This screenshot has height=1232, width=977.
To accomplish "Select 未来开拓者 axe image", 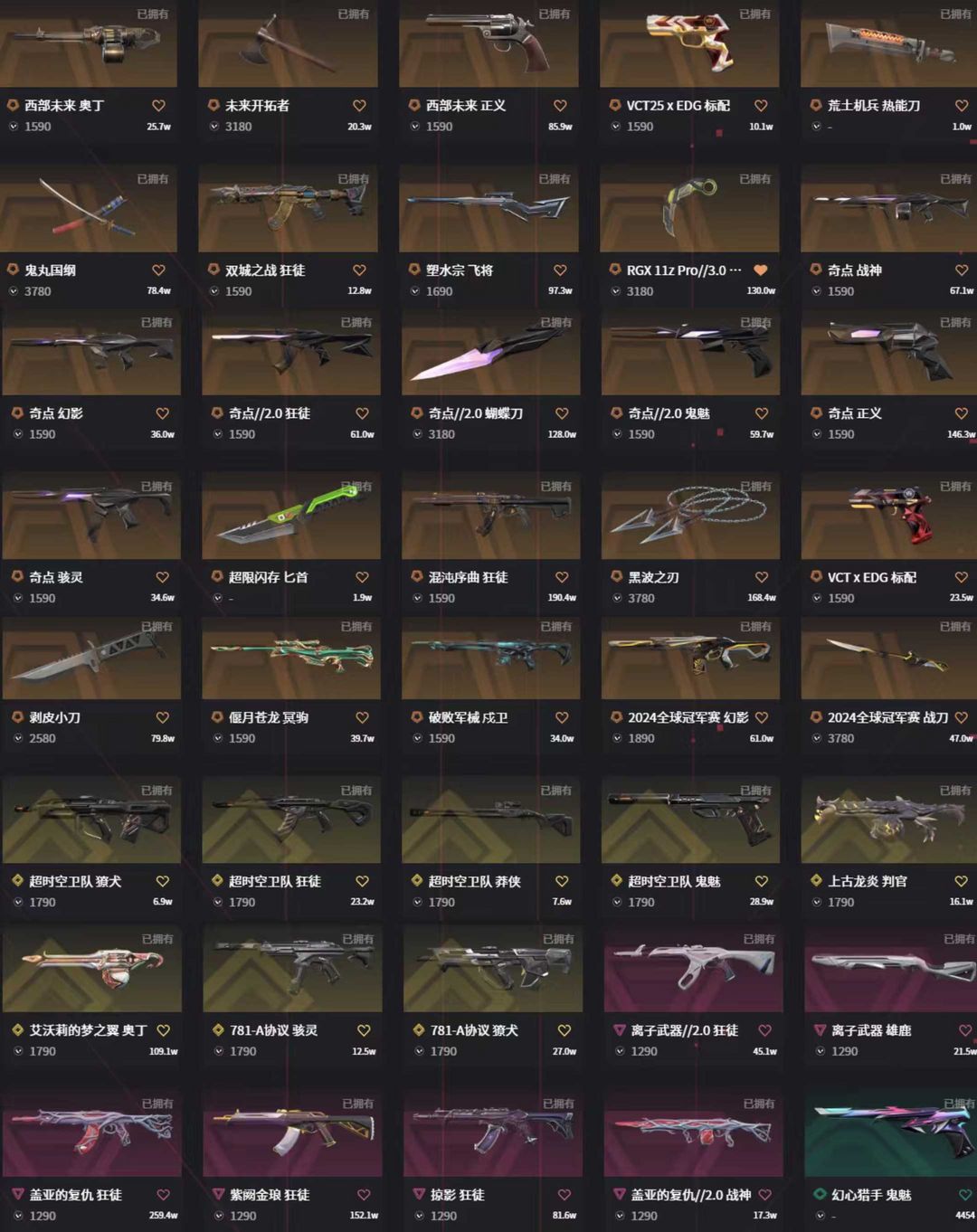I will [x=288, y=43].
